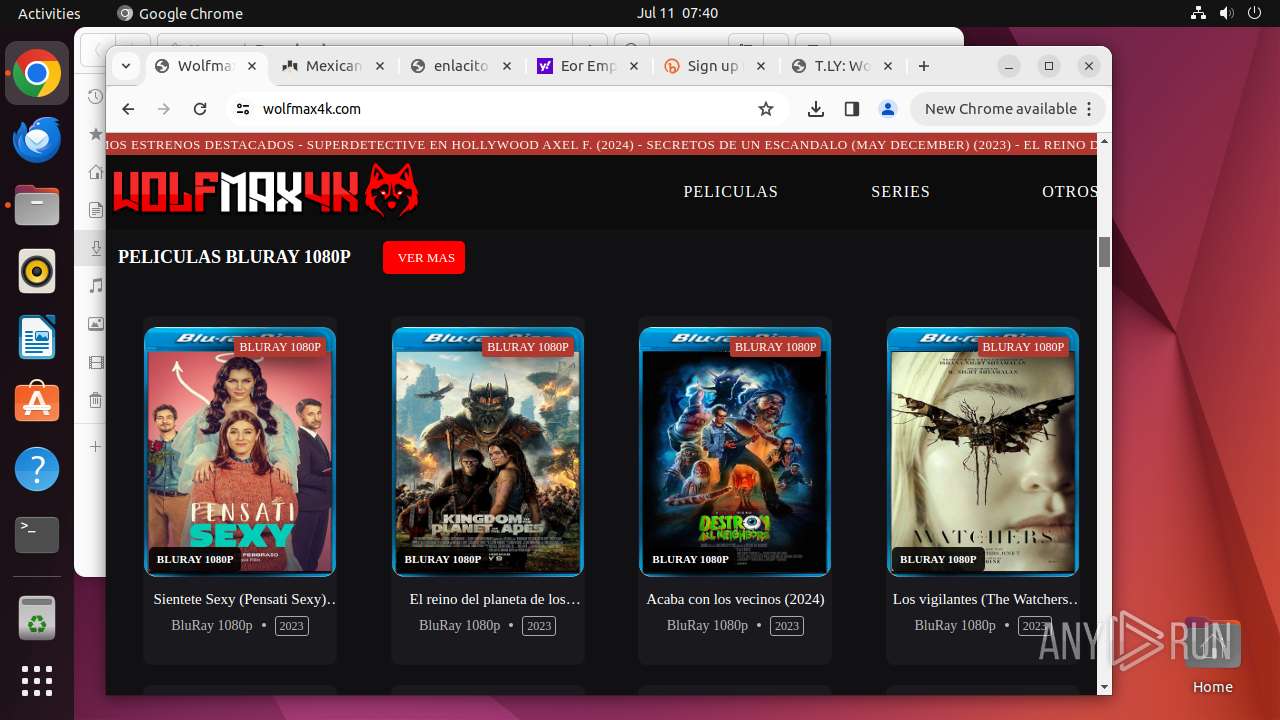Image resolution: width=1280 pixels, height=720 pixels.
Task: Open the network status icon
Action: click(1198, 13)
